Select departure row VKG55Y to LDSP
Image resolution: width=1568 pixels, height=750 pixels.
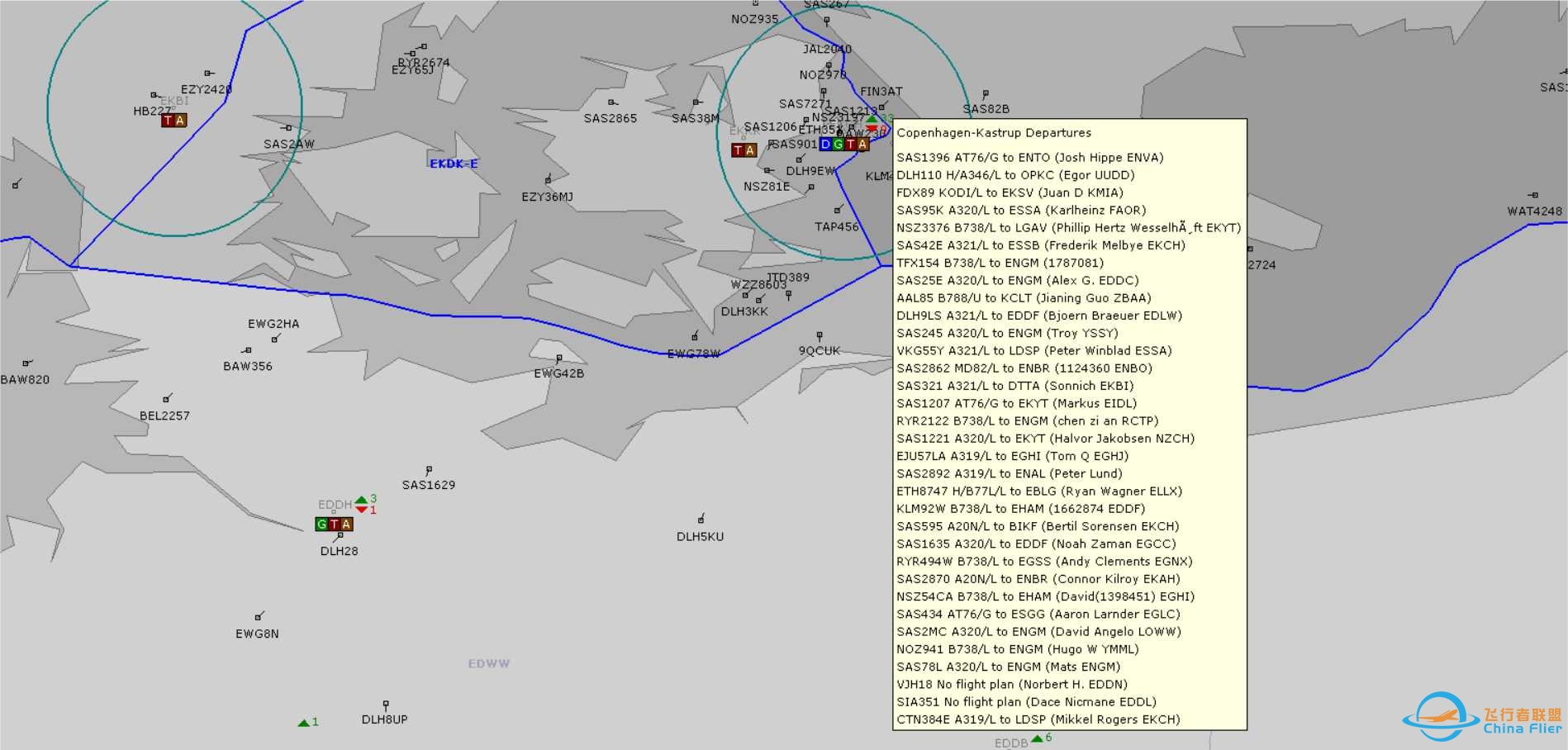pyautogui.click(x=1034, y=351)
